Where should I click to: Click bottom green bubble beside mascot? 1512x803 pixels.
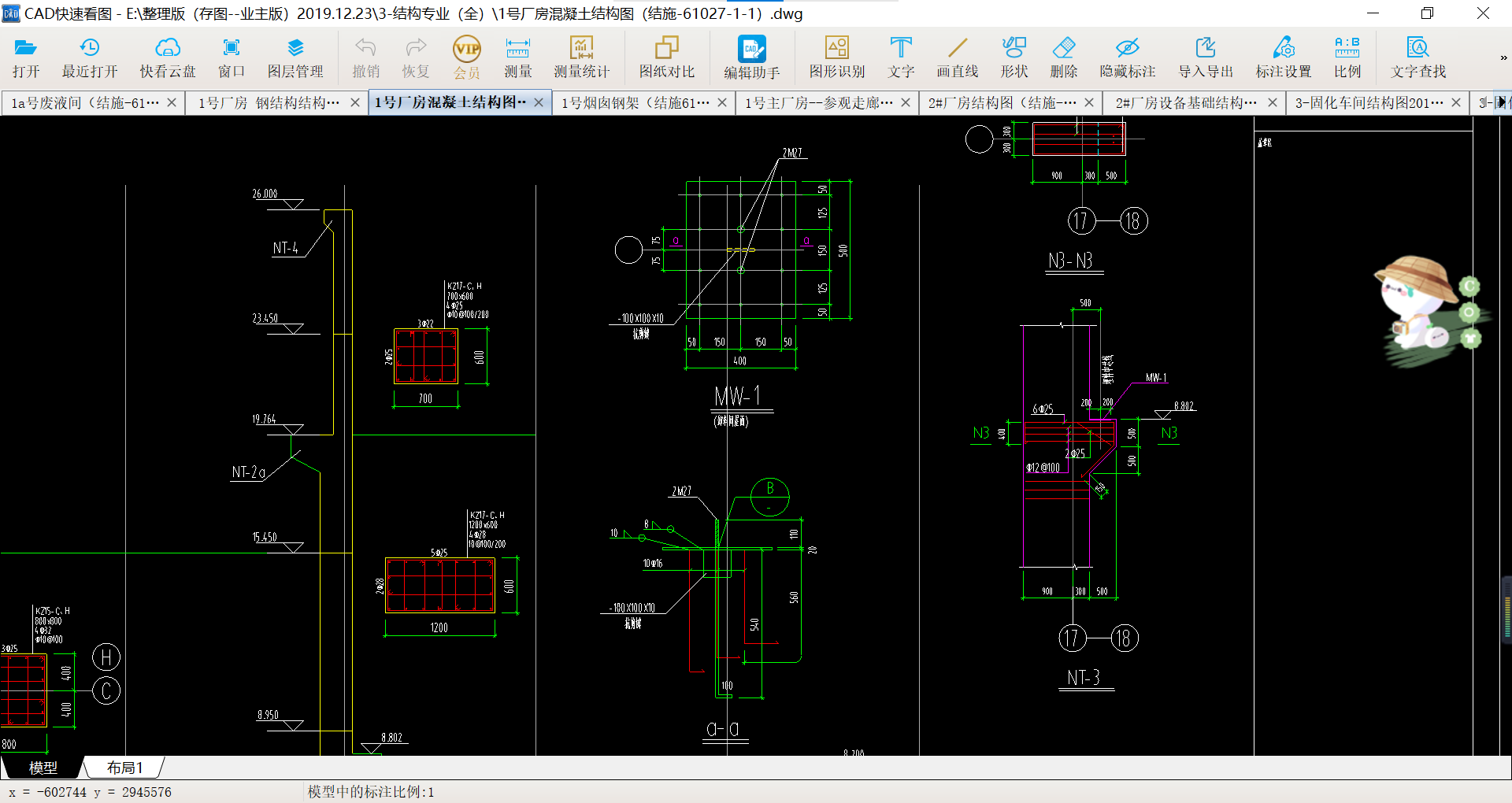pos(1470,339)
